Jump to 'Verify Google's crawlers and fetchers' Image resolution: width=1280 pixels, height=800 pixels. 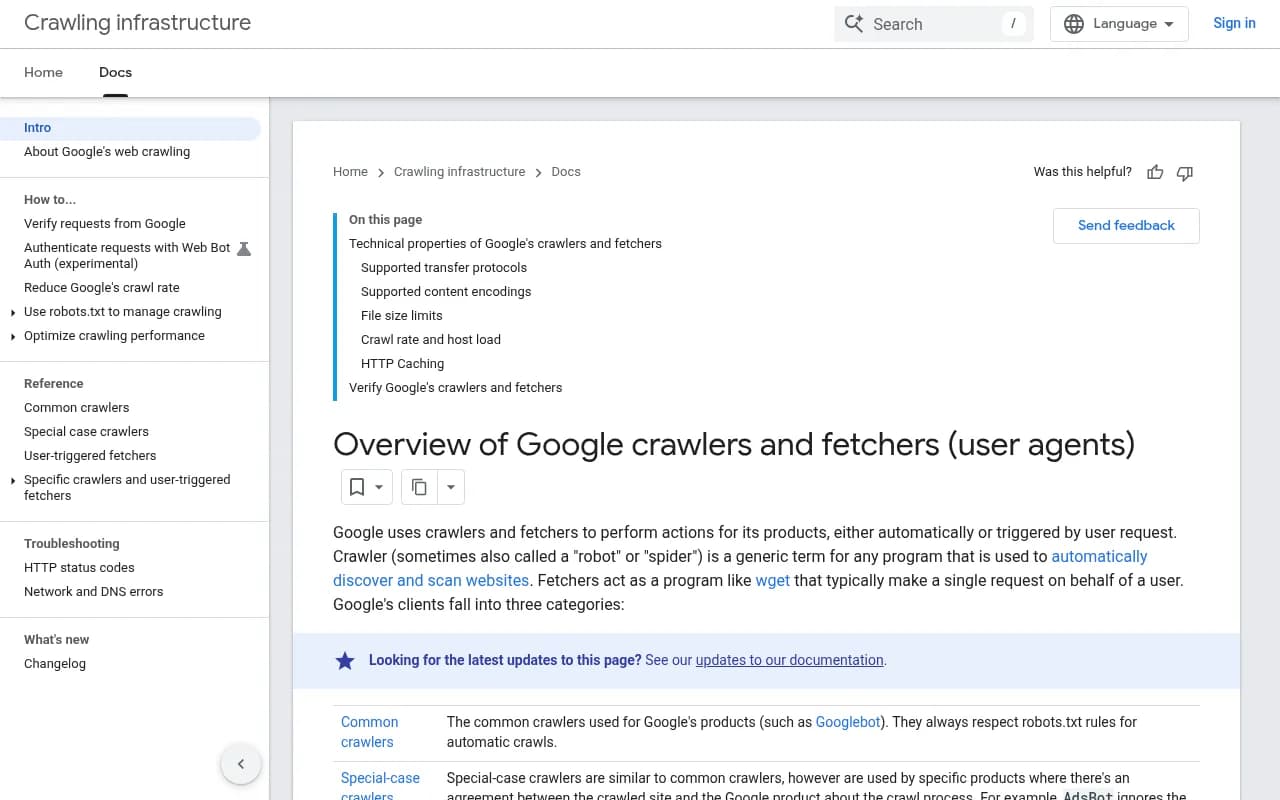[x=455, y=388]
